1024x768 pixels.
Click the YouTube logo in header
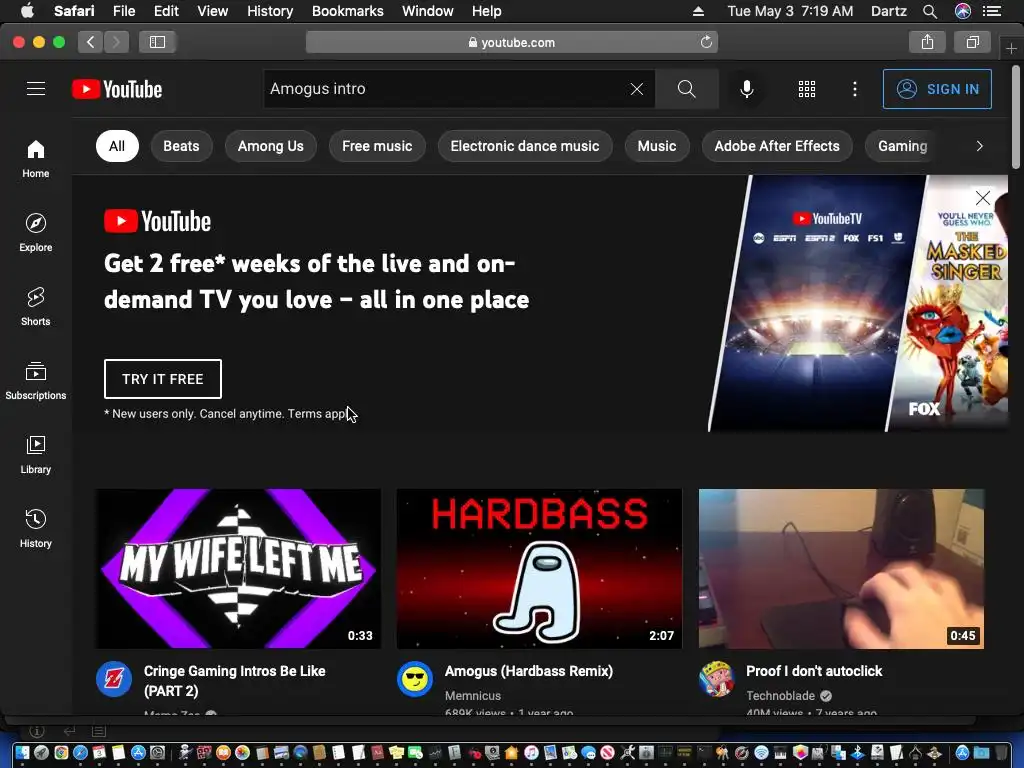[117, 89]
